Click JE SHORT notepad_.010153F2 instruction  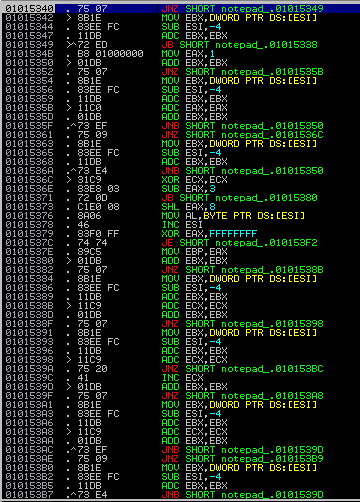click(x=239, y=242)
